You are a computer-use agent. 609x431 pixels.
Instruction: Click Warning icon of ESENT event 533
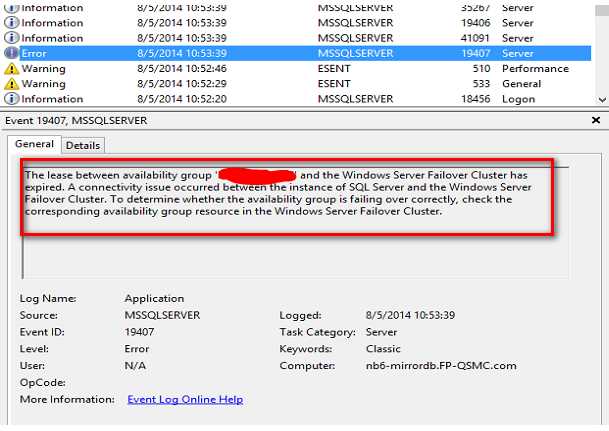pos(11,84)
